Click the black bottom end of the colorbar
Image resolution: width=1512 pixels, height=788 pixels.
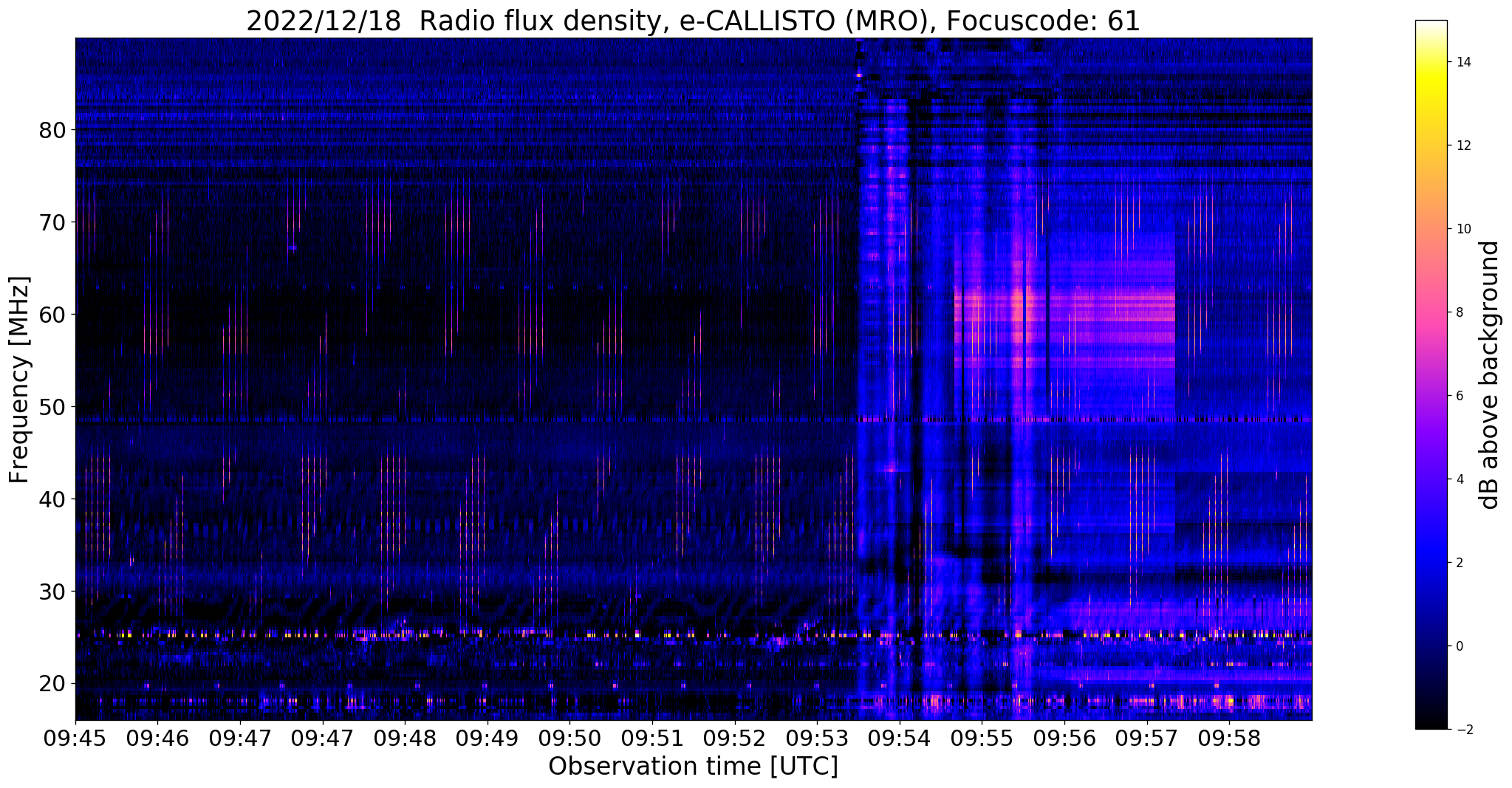1431,724
